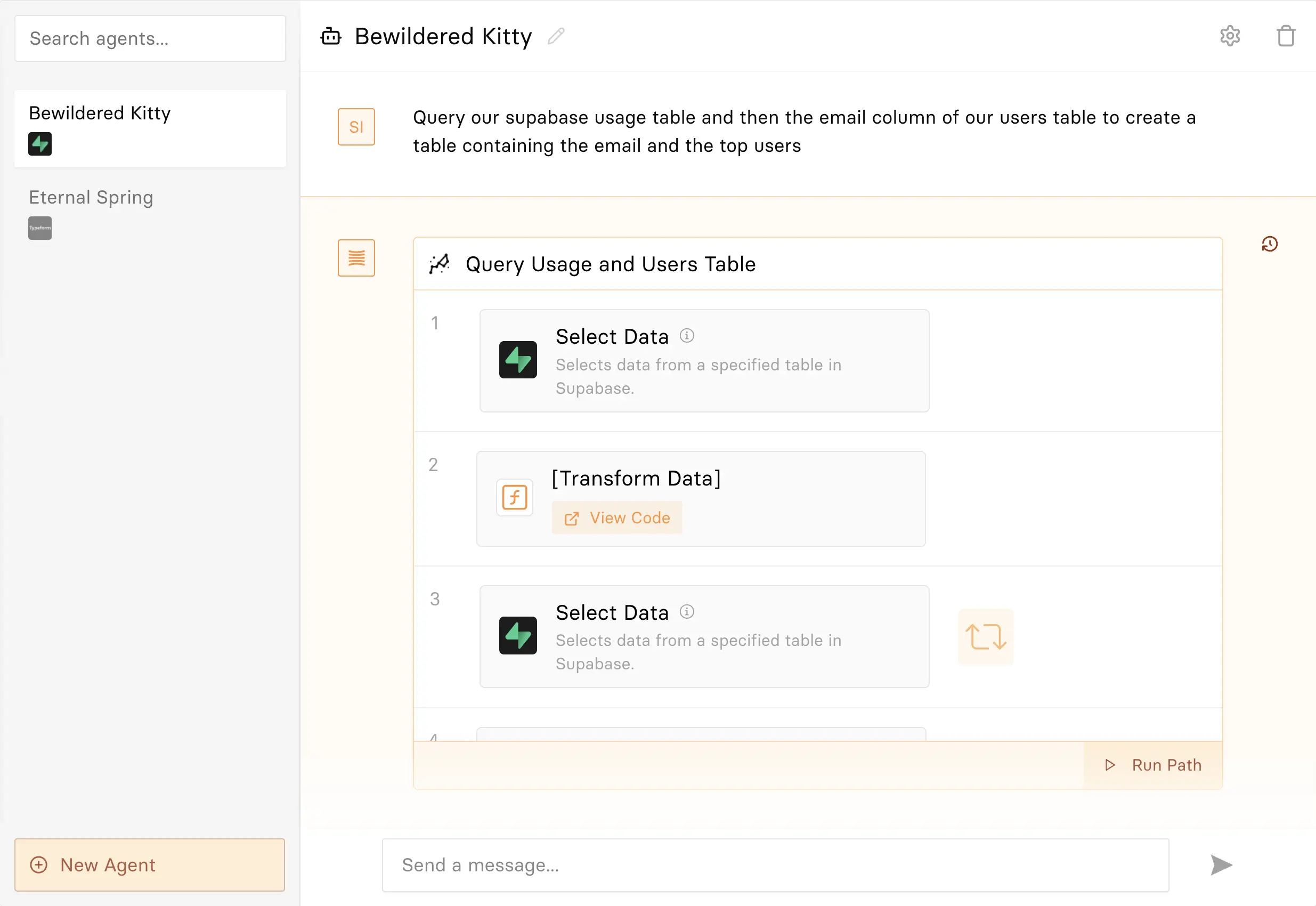Click the pencil icon to rename the agent
This screenshot has height=906, width=1316.
point(556,36)
